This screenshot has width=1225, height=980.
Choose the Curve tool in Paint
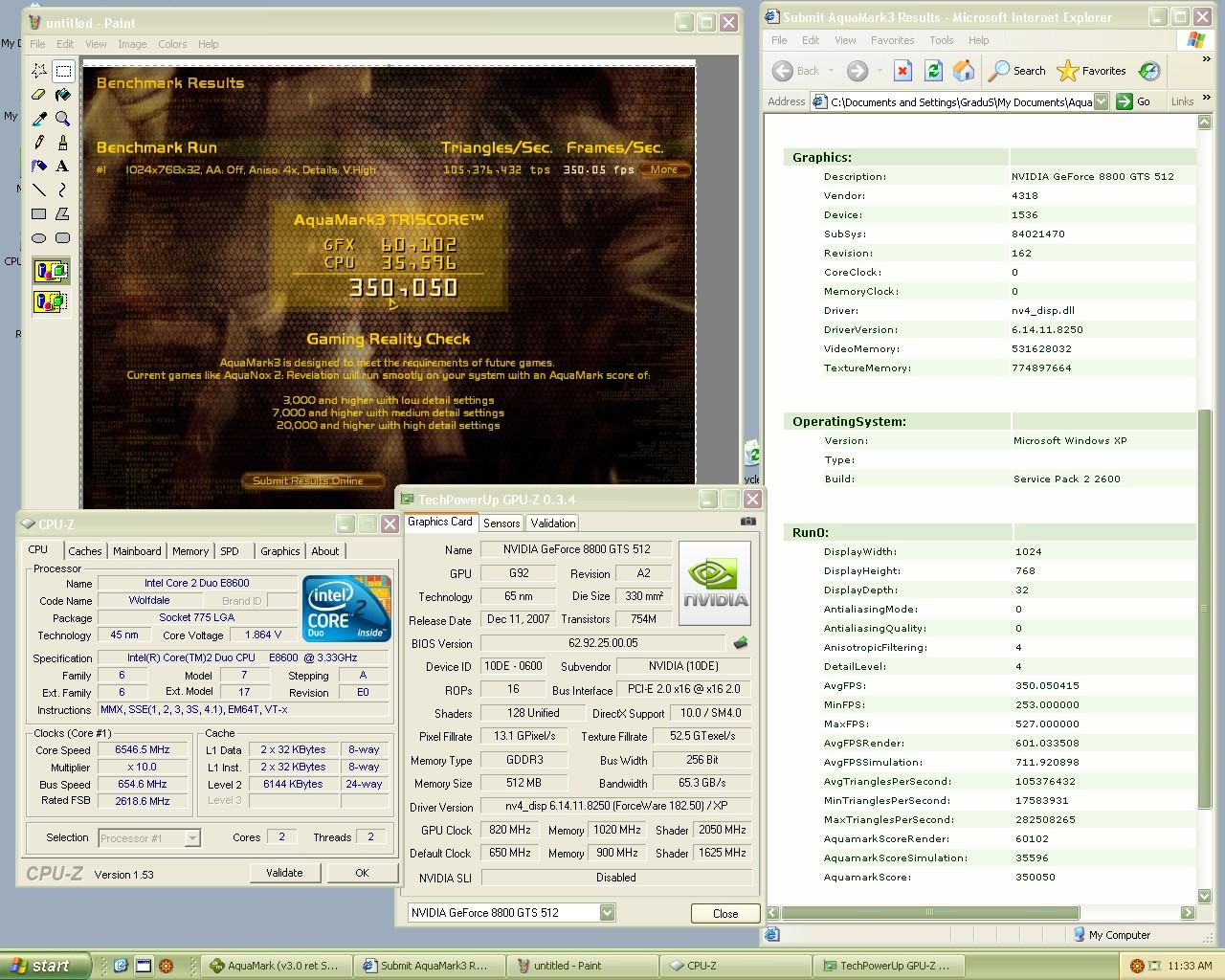tap(63, 190)
